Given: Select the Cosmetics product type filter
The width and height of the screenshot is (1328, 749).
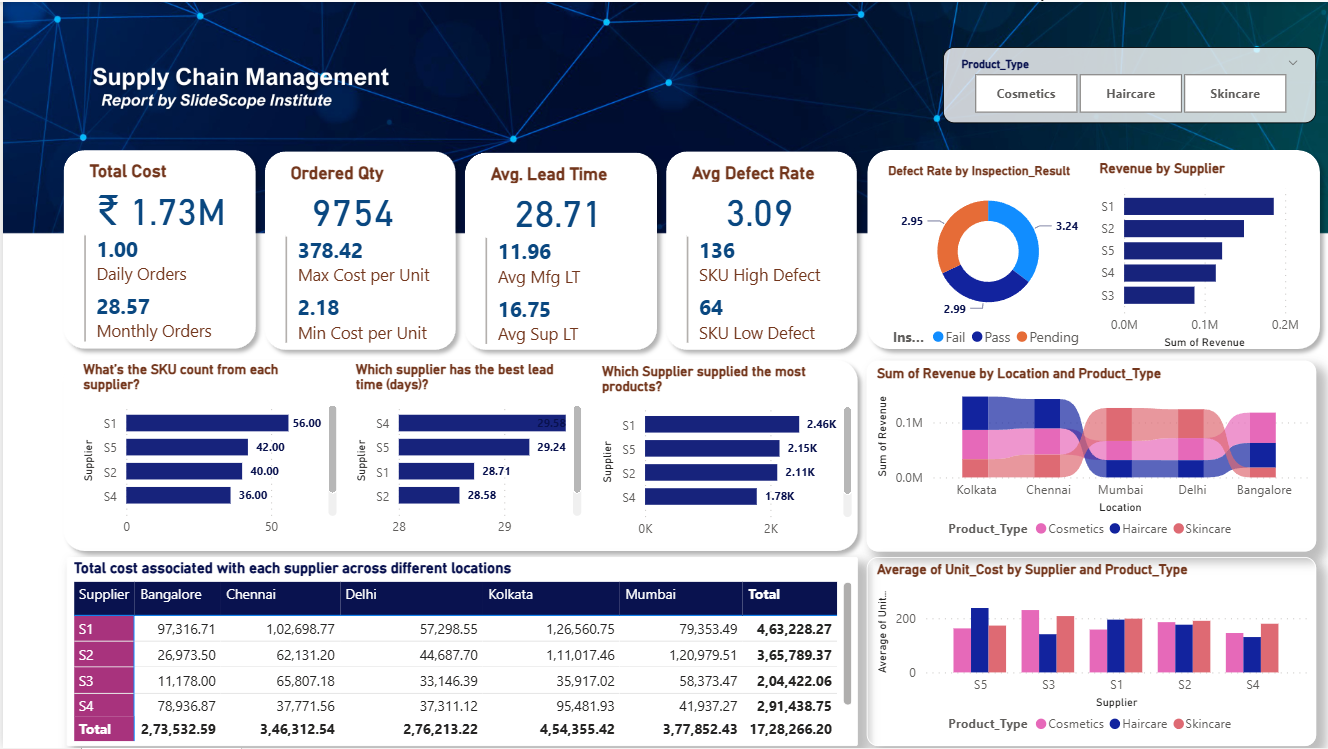Looking at the screenshot, I should [1026, 94].
